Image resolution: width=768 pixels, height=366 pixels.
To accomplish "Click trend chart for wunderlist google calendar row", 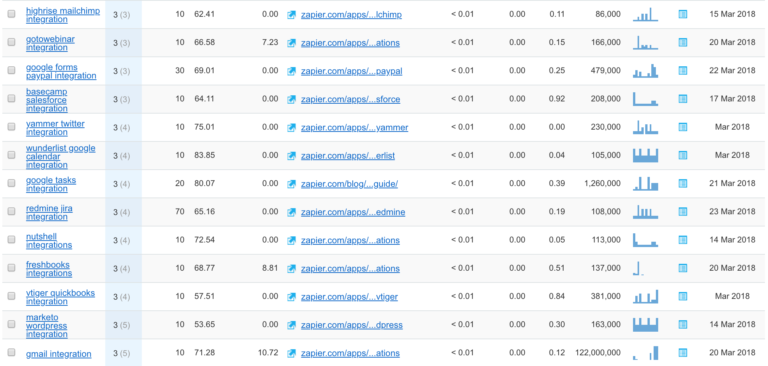I will pos(646,155).
